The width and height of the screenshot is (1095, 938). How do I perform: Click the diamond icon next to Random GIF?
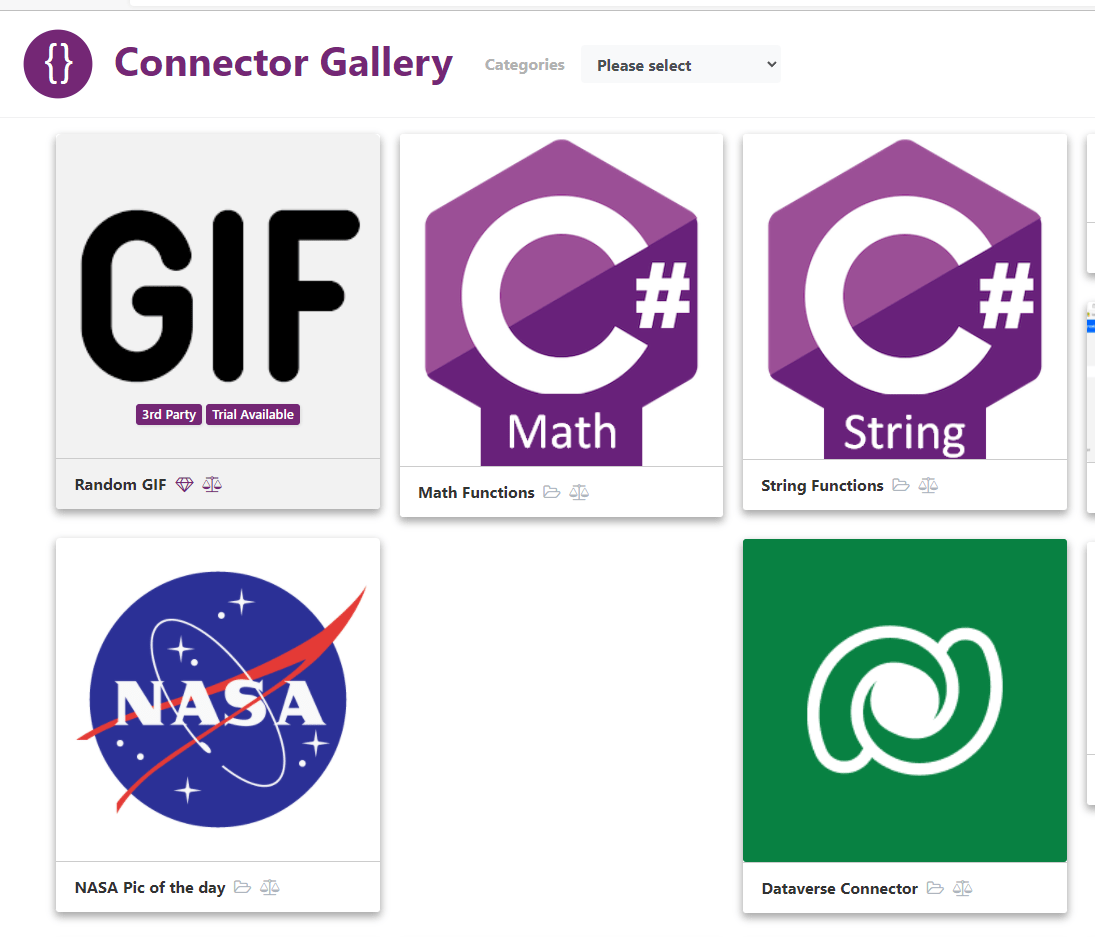click(184, 484)
